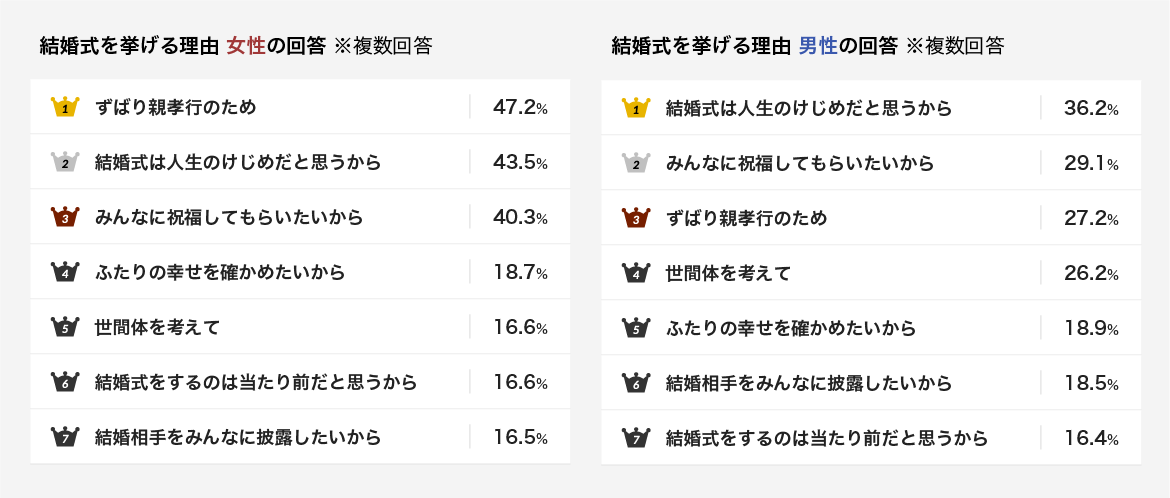Click men's row みんなに祝福してもらいたいから
This screenshot has width=1170, height=498.
(x=871, y=163)
